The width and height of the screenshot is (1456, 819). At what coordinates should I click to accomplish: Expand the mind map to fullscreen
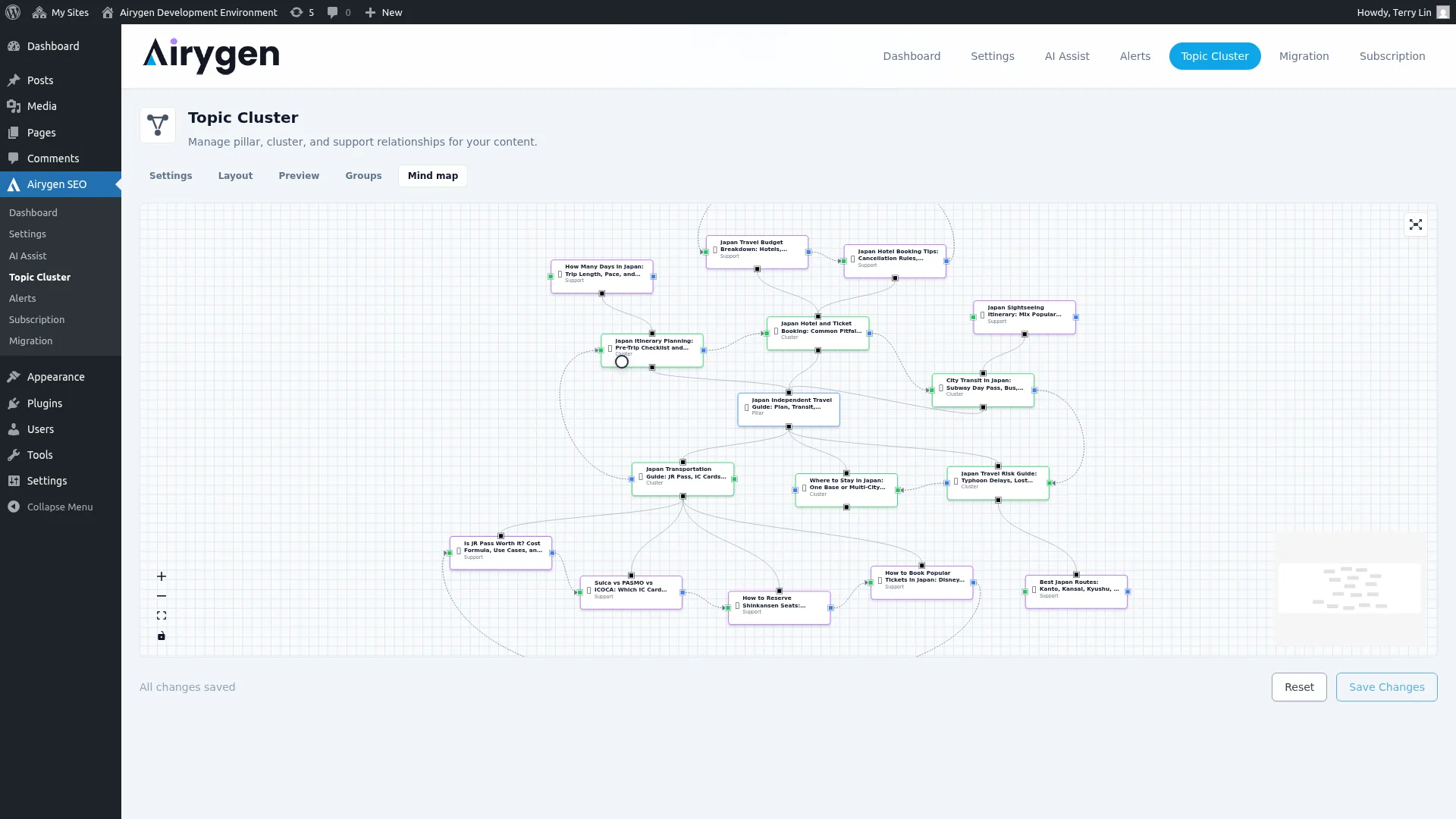(x=1417, y=224)
